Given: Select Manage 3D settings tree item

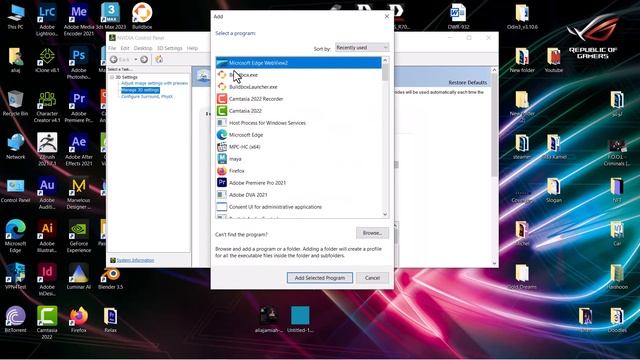Looking at the screenshot, I should [140, 90].
